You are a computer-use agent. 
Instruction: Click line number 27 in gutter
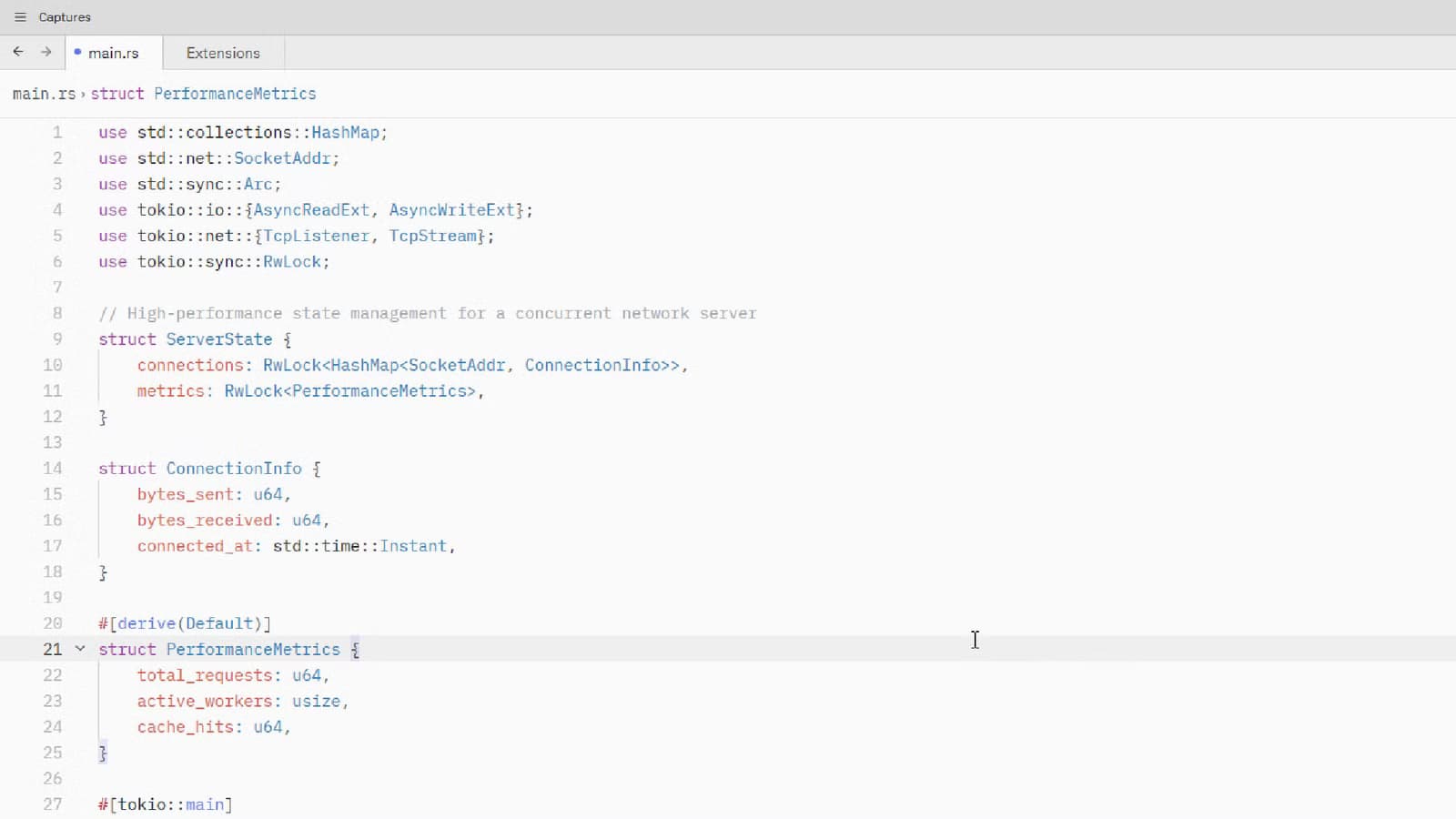(x=53, y=804)
